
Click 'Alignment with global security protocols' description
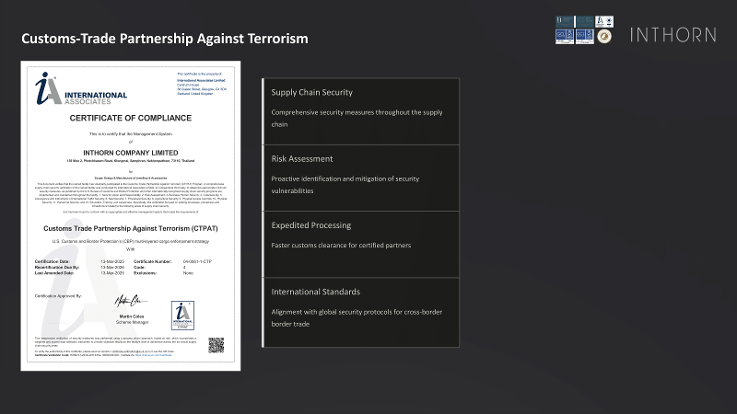point(357,318)
